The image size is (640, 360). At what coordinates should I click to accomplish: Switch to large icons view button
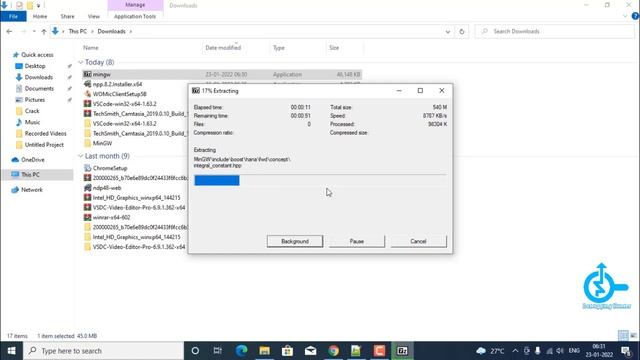634,336
